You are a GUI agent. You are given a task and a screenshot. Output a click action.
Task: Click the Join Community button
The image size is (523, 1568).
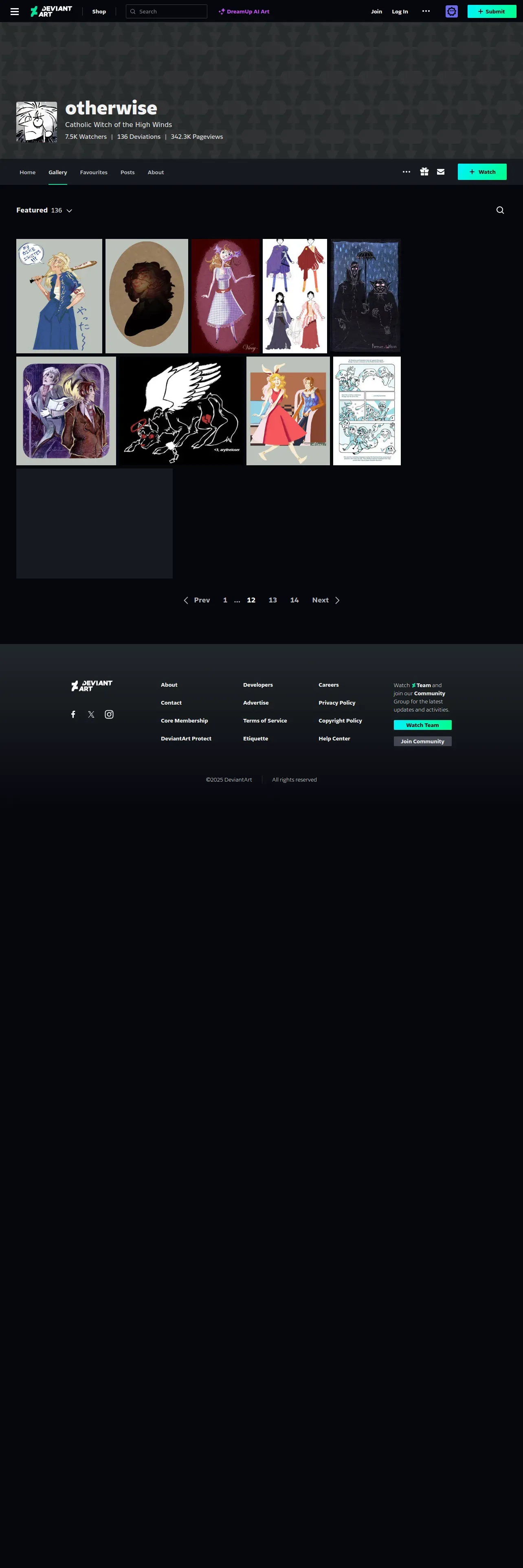[x=422, y=742]
